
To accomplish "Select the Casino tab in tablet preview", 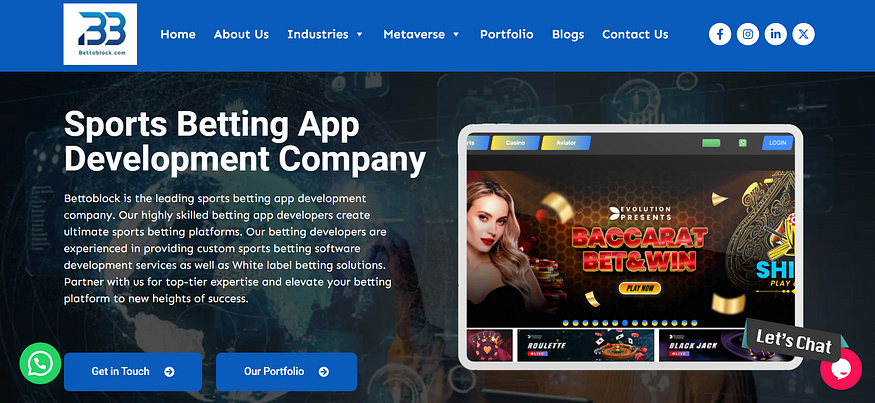I will tap(516, 143).
